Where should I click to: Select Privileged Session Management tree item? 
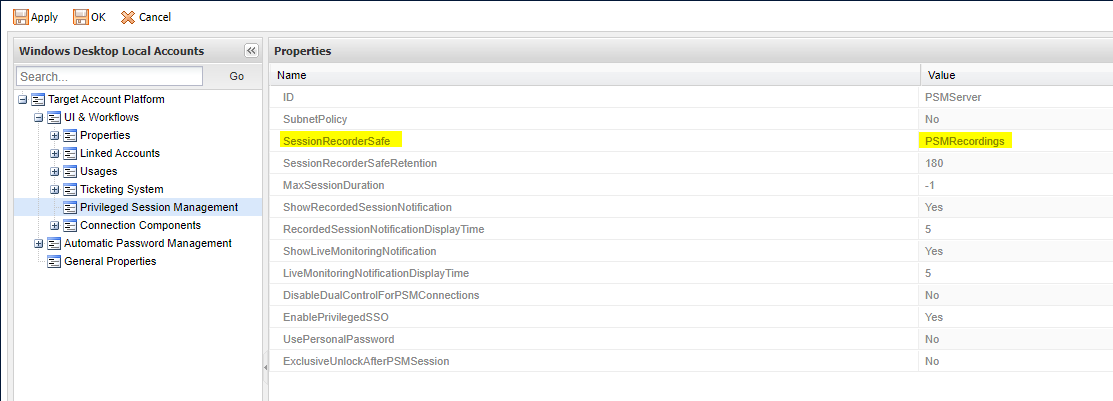point(158,208)
